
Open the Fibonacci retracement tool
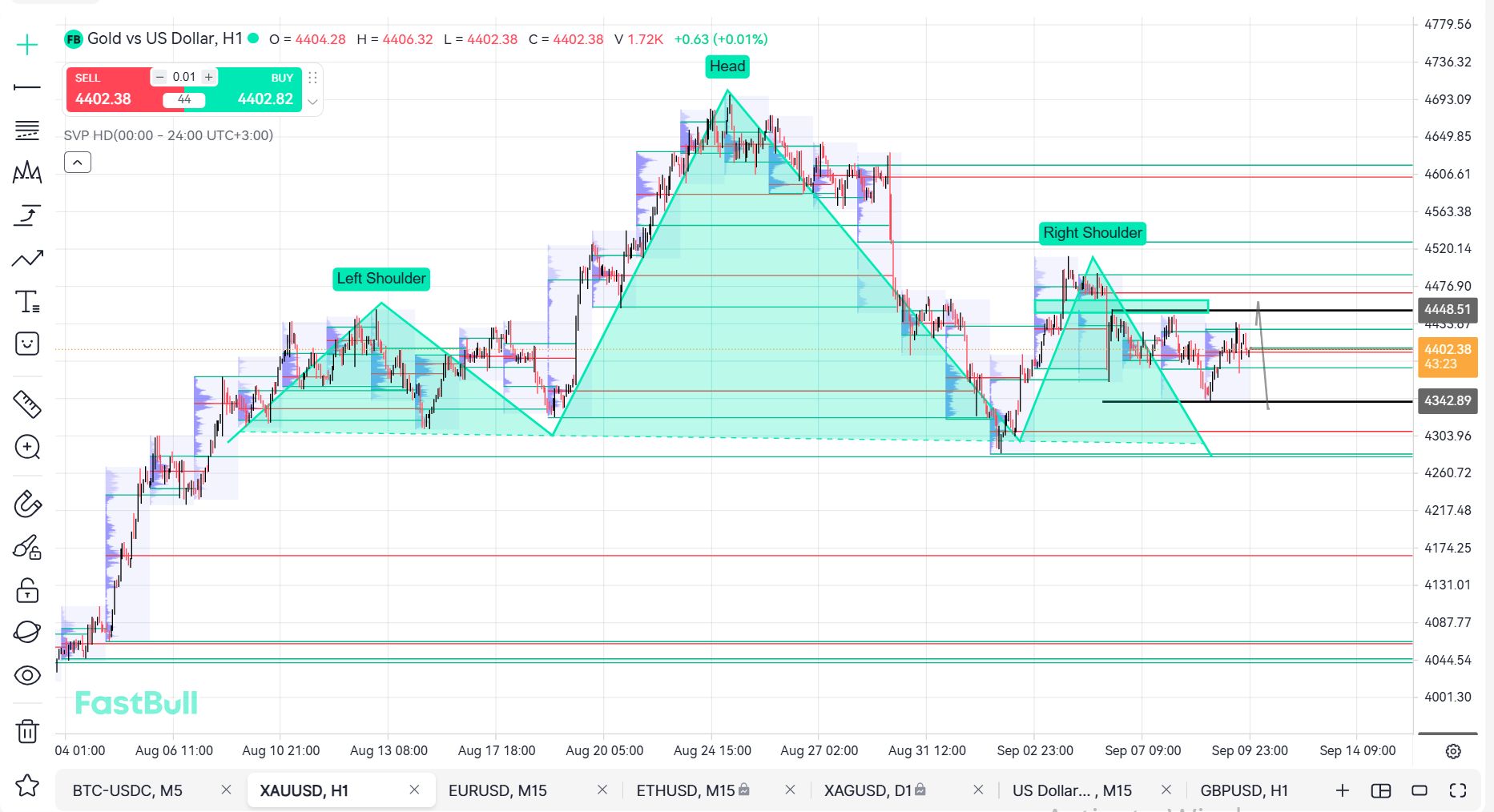[x=27, y=130]
